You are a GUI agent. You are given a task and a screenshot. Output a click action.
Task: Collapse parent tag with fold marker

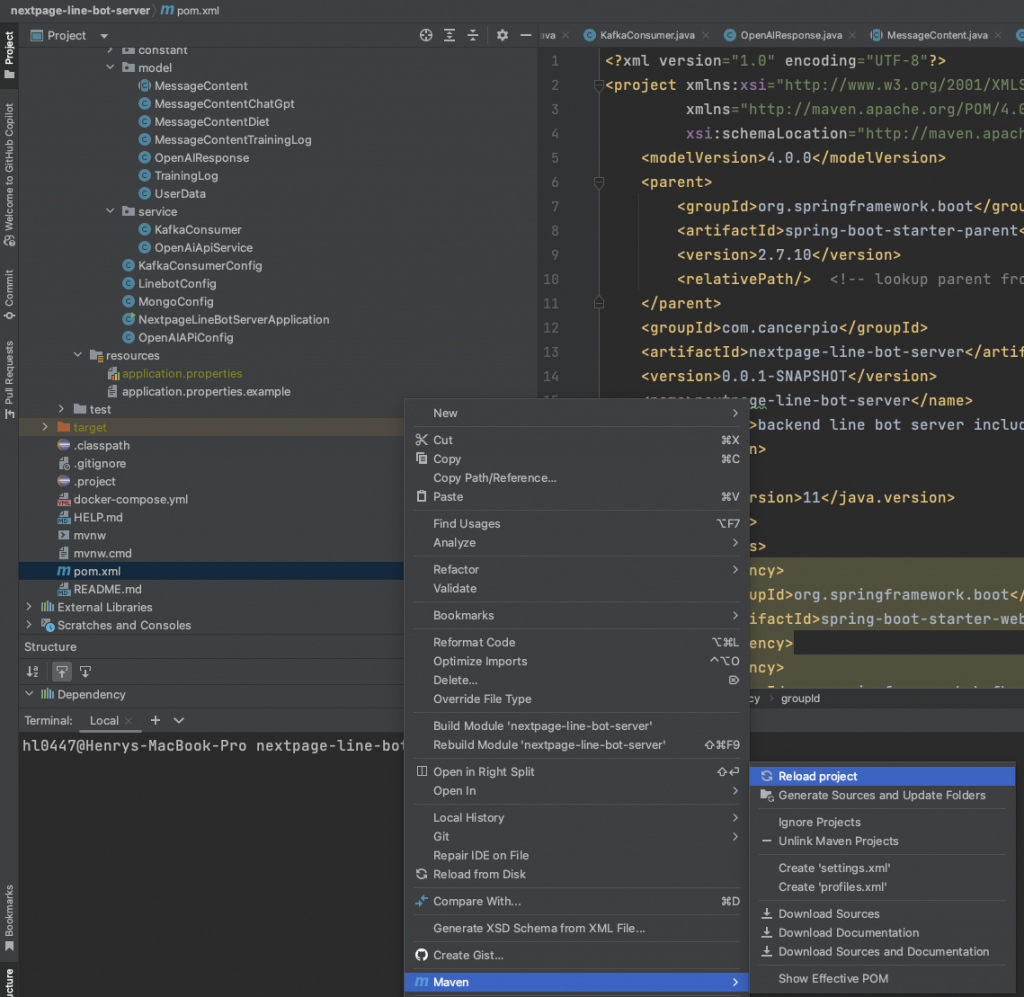599,182
